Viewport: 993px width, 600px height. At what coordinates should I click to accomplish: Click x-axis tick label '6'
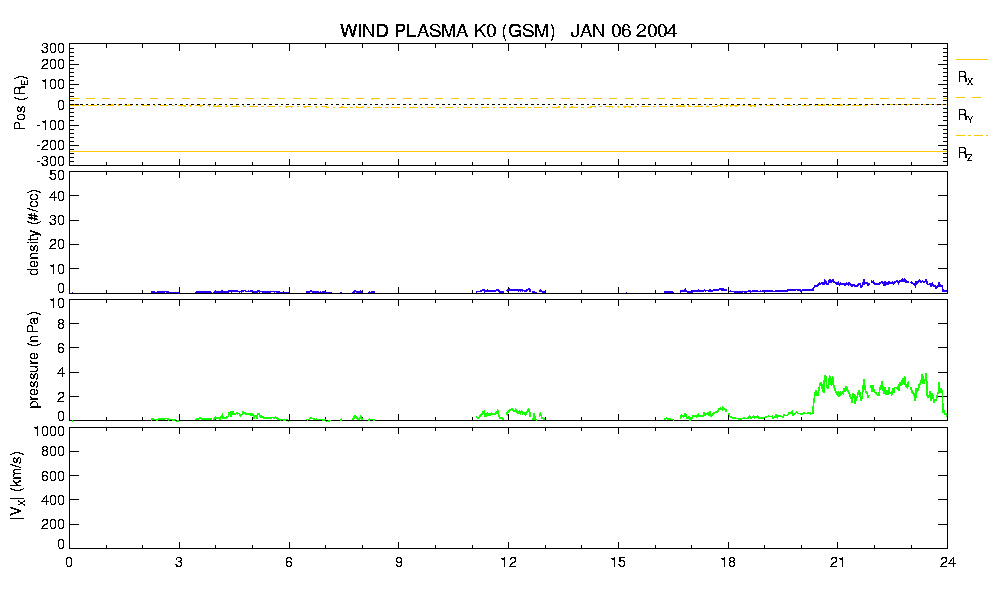coord(289,562)
